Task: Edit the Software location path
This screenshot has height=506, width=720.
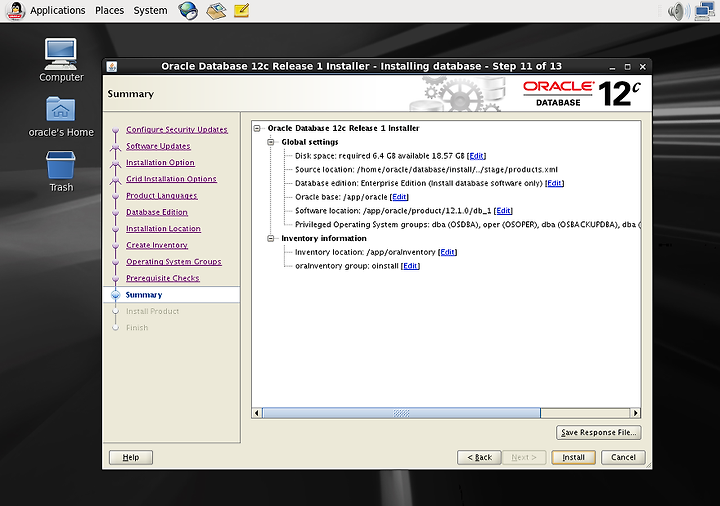Action: (x=503, y=211)
